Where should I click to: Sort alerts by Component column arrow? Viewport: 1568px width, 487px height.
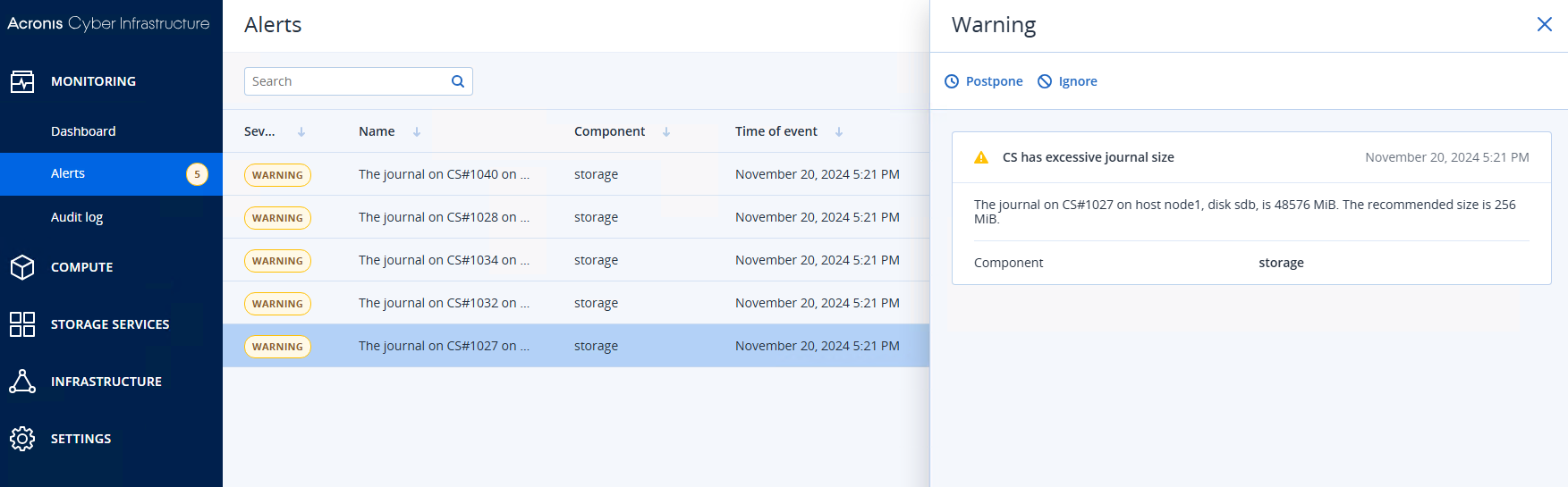coord(666,132)
